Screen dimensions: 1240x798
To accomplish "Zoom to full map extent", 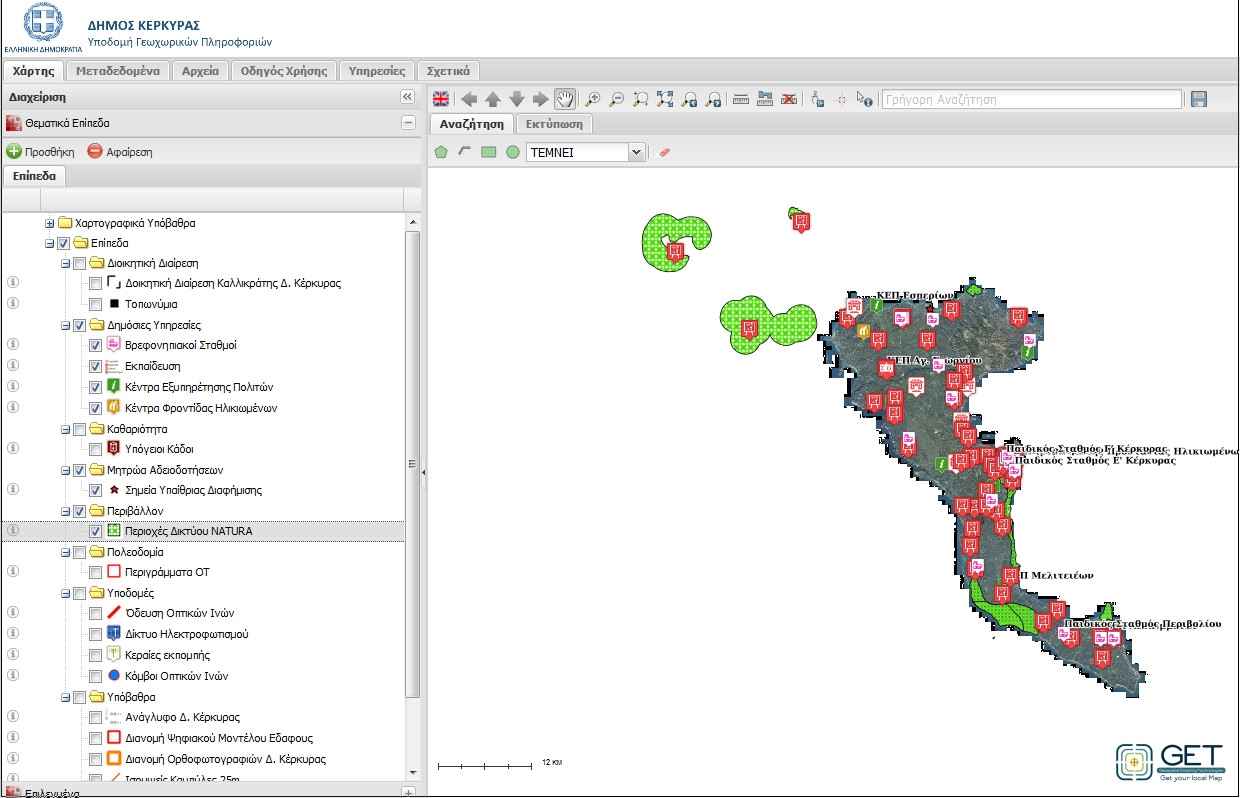I will click(665, 99).
